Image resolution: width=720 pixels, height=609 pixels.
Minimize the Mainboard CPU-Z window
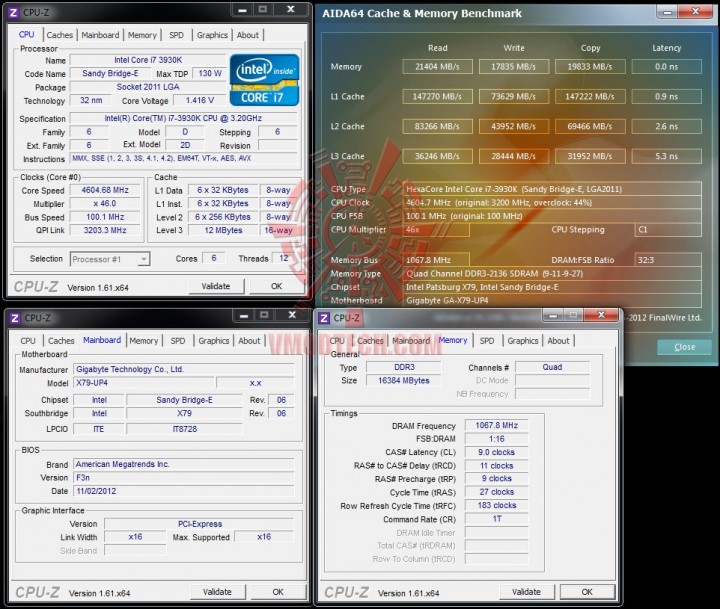point(244,315)
